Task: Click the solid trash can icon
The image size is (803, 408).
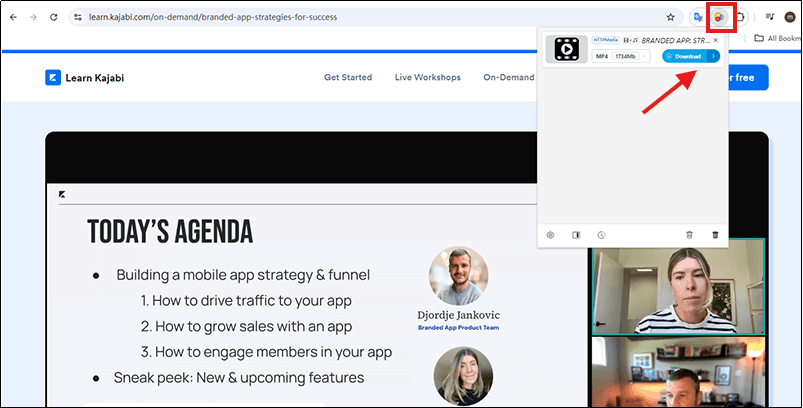Action: tap(715, 234)
